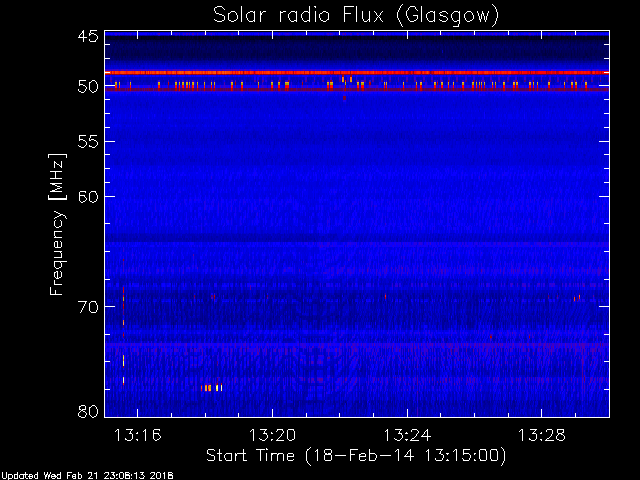Screen dimensions: 640x480
Task: Click the 'Frequency [MHz]' axis label
Action: [57, 224]
